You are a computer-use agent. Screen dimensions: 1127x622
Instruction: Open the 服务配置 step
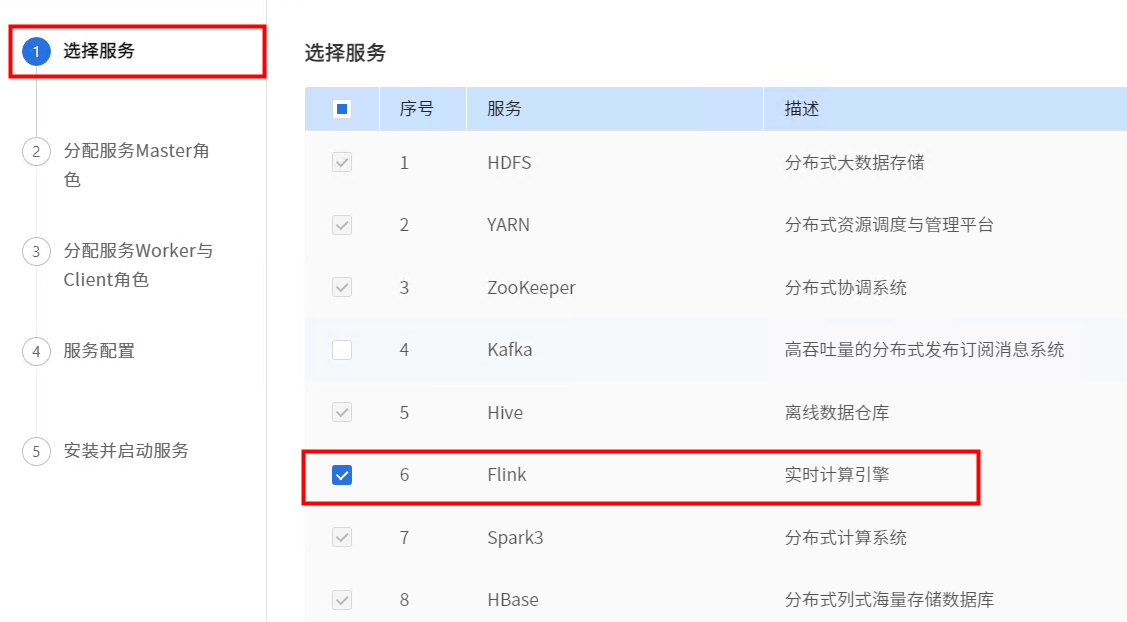click(x=99, y=351)
